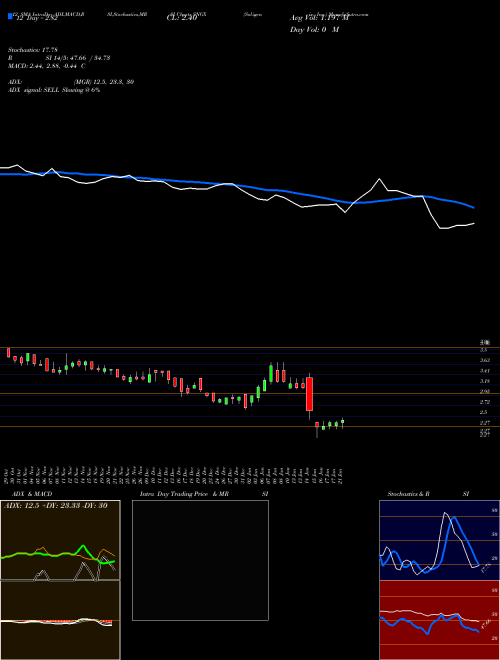Click the empty intraday trading chart box
The width and height of the screenshot is (500, 660).
pos(200,560)
